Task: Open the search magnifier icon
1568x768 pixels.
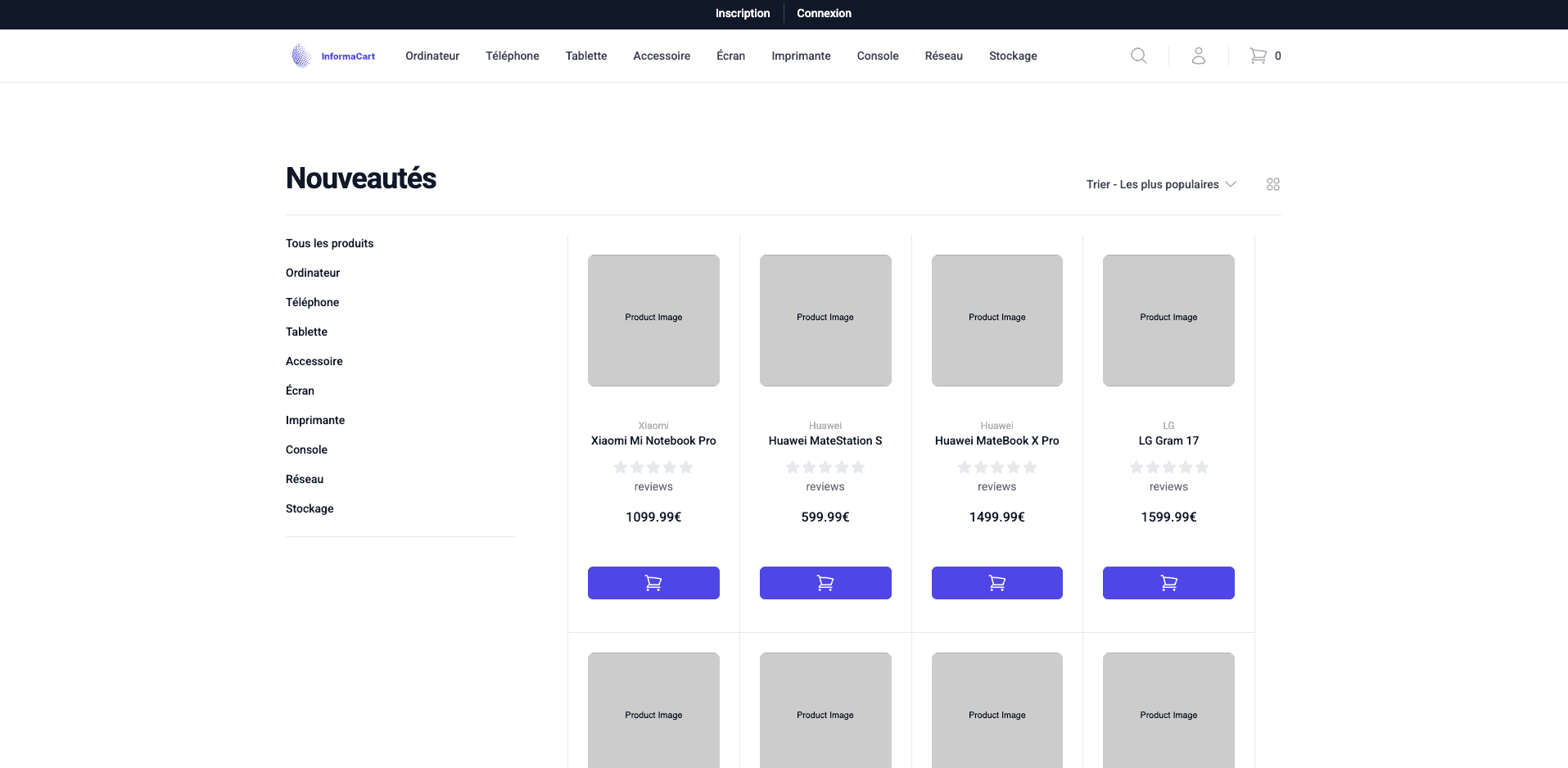Action: point(1138,56)
